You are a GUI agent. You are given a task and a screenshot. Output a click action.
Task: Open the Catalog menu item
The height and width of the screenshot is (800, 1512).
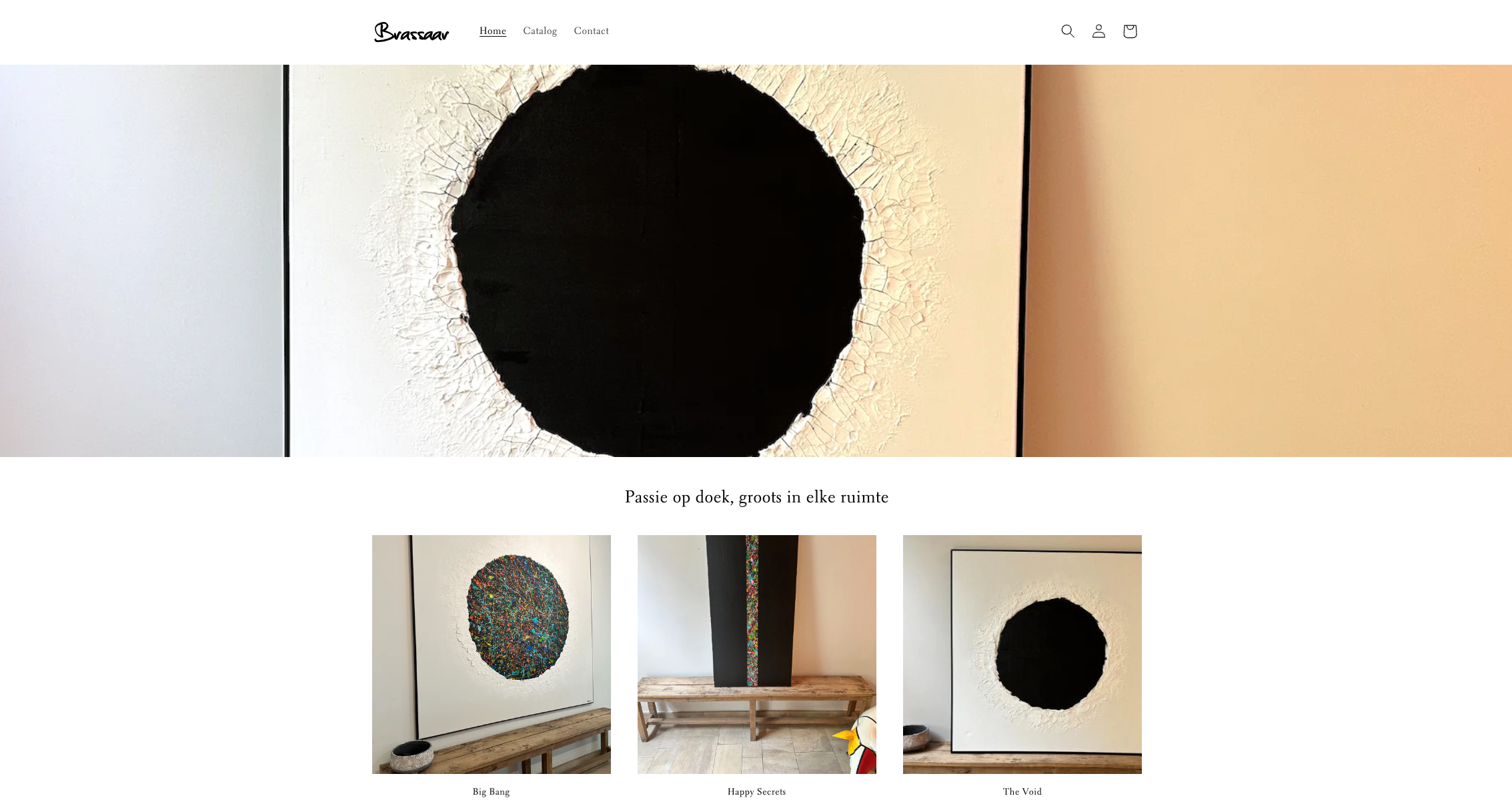click(x=540, y=31)
